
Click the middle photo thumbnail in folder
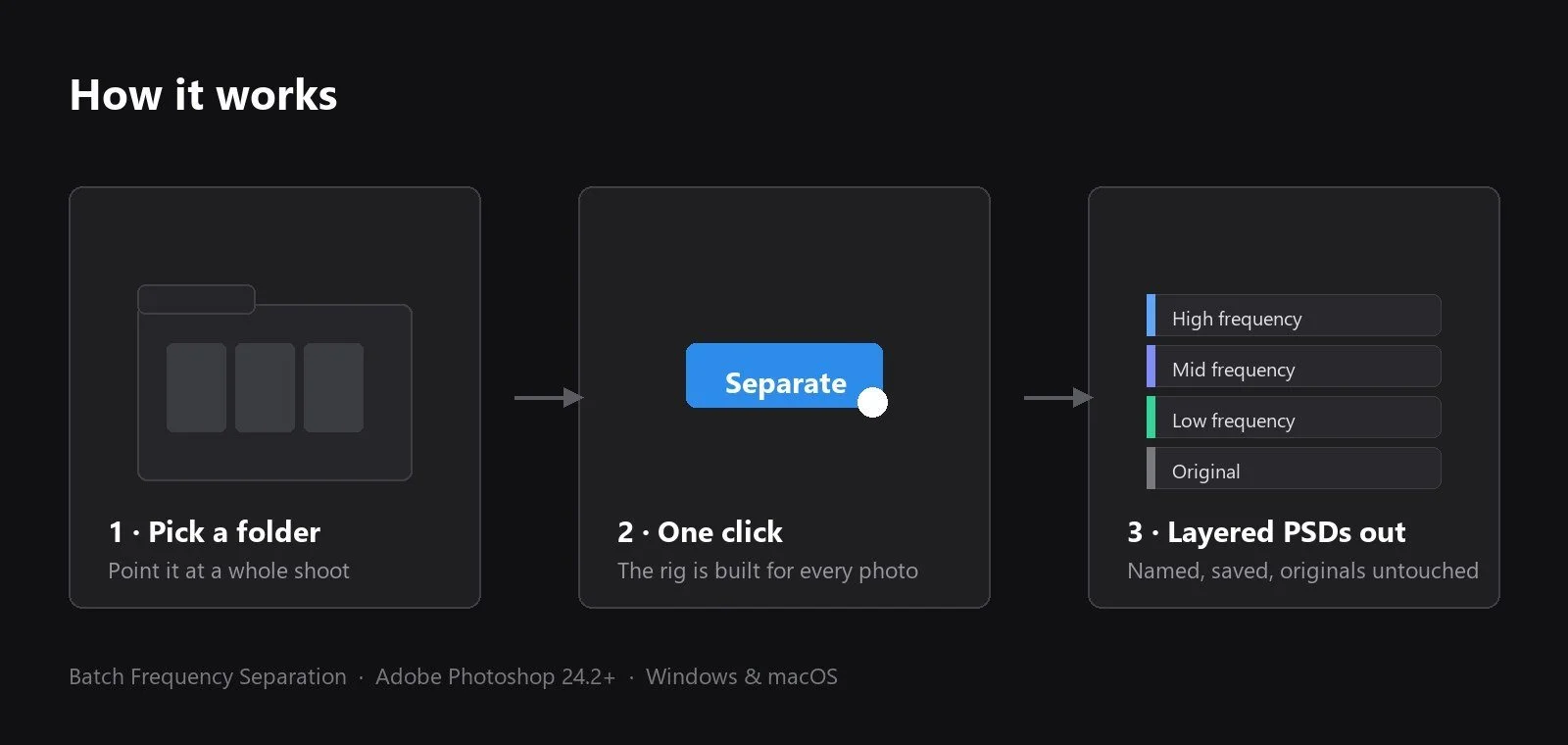265,387
